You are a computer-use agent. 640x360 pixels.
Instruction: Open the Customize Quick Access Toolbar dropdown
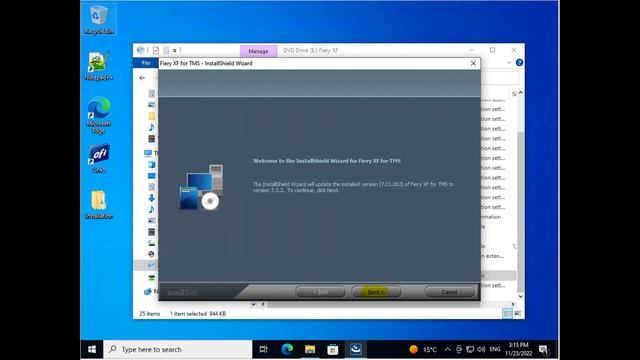175,51
